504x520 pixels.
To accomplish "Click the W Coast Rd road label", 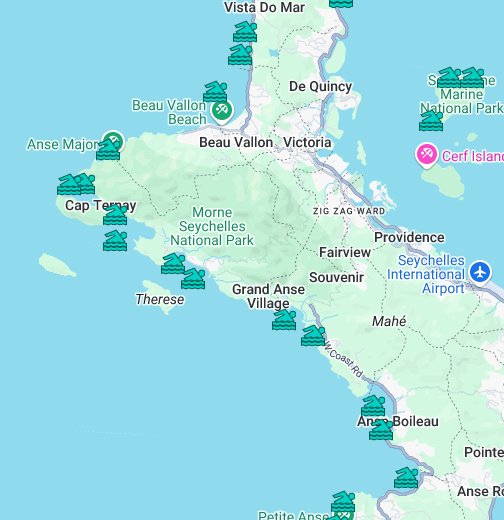I will point(343,359).
